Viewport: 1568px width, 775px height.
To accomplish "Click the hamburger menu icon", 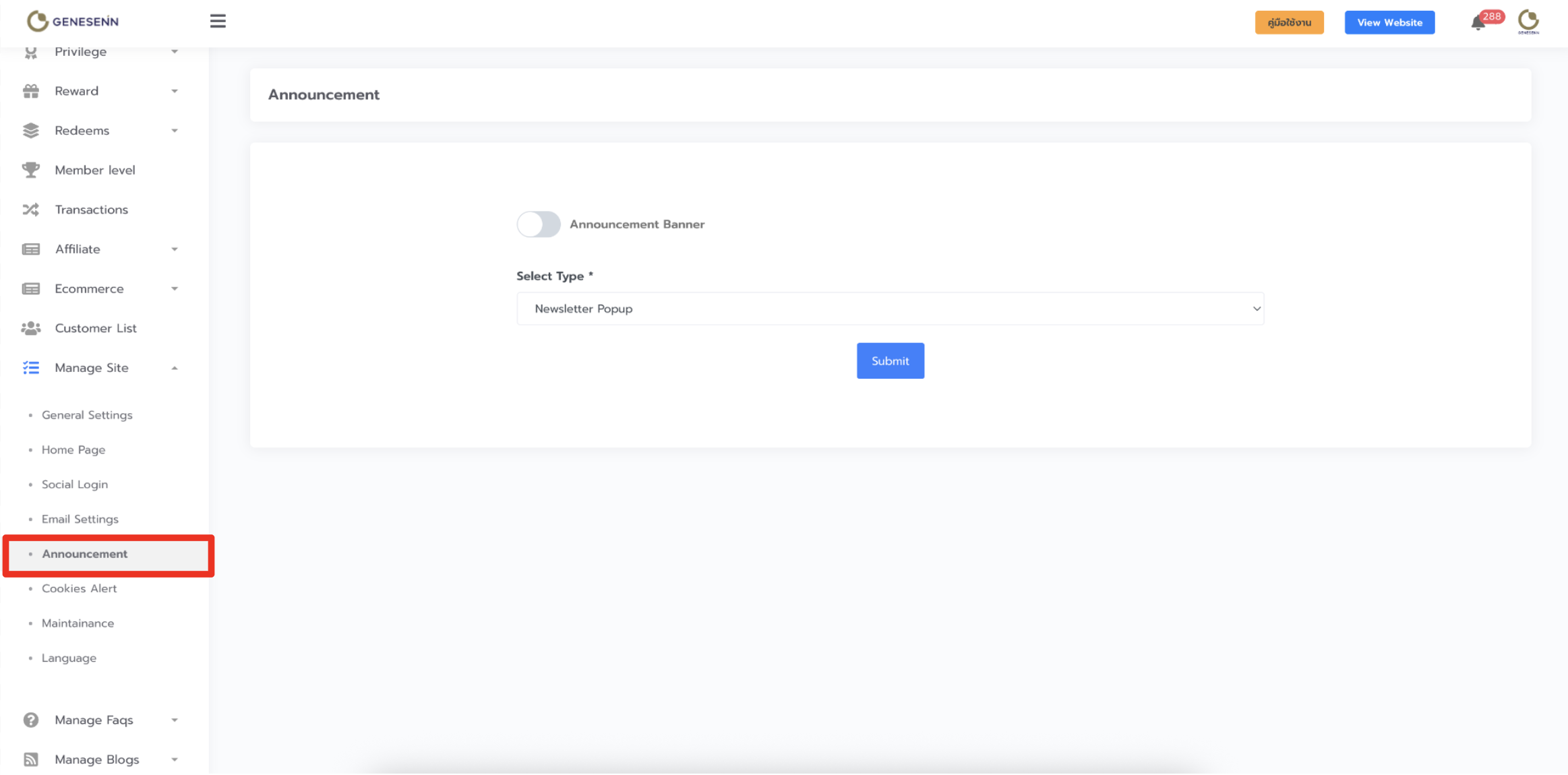I will (x=218, y=22).
